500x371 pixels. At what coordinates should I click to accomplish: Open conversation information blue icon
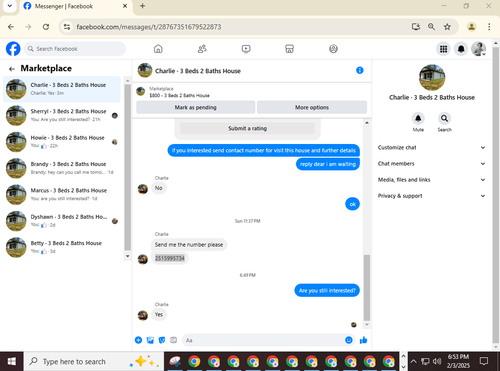[x=360, y=70]
